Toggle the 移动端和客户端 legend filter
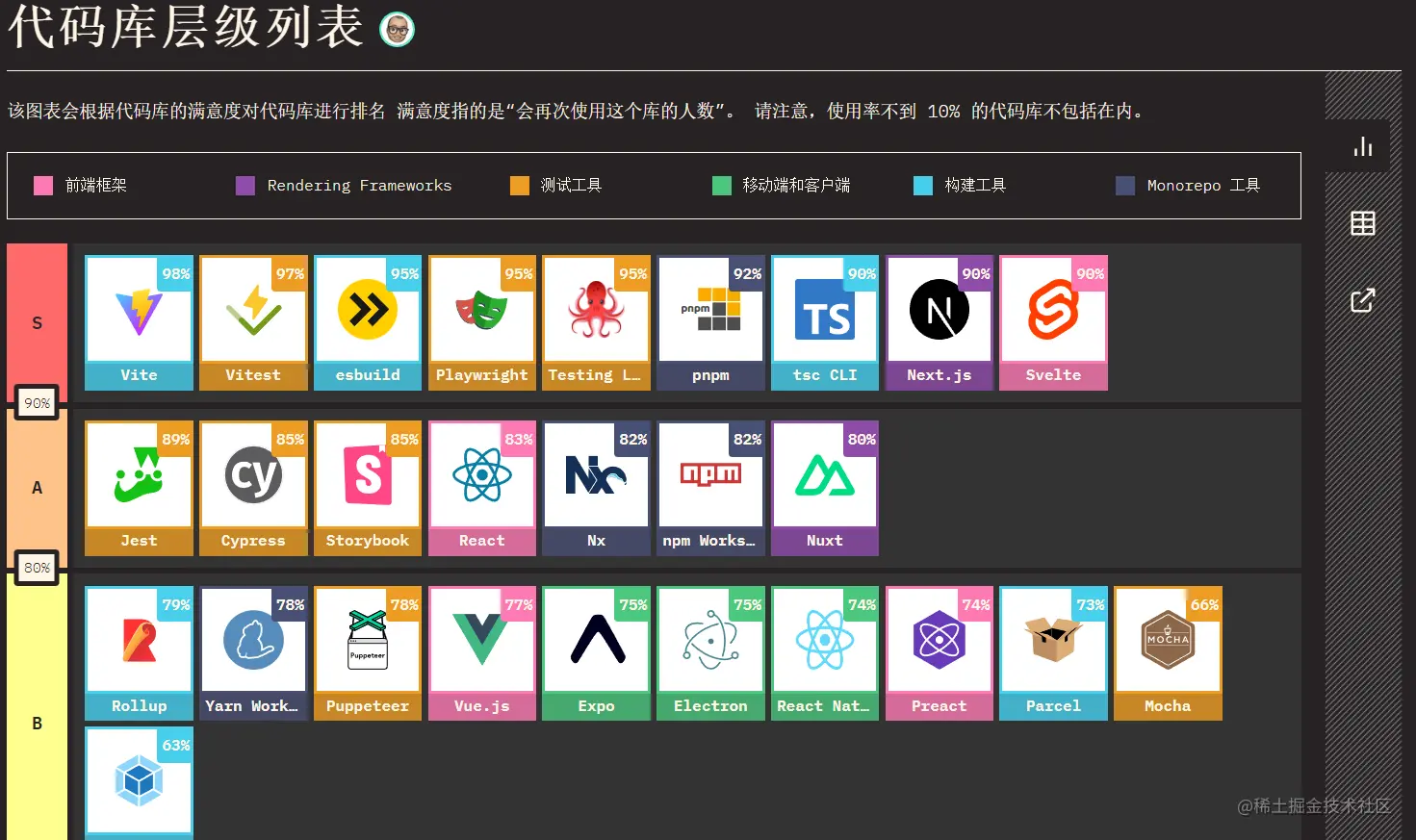This screenshot has width=1416, height=840. [x=781, y=186]
